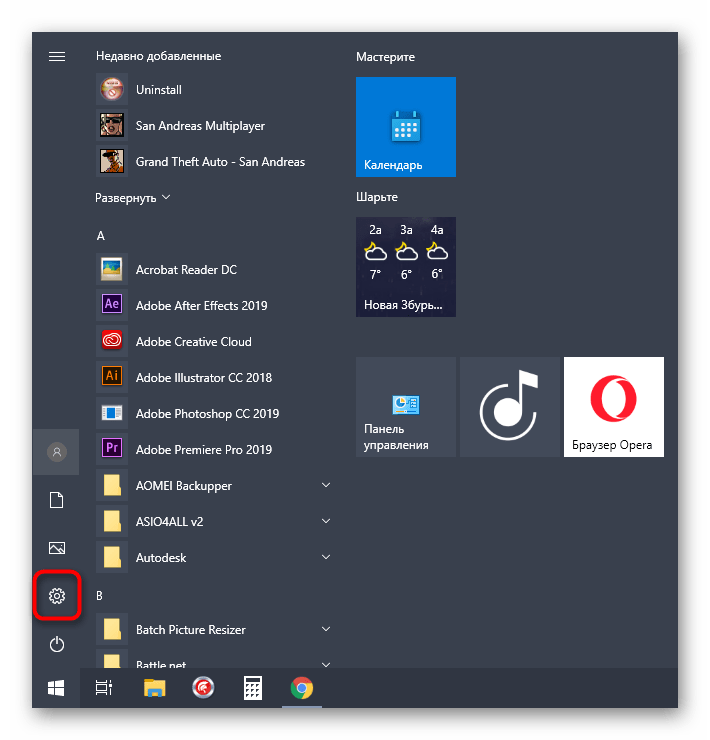Expand the Battle.net folder chevron
This screenshot has width=710, height=740.
click(x=326, y=664)
